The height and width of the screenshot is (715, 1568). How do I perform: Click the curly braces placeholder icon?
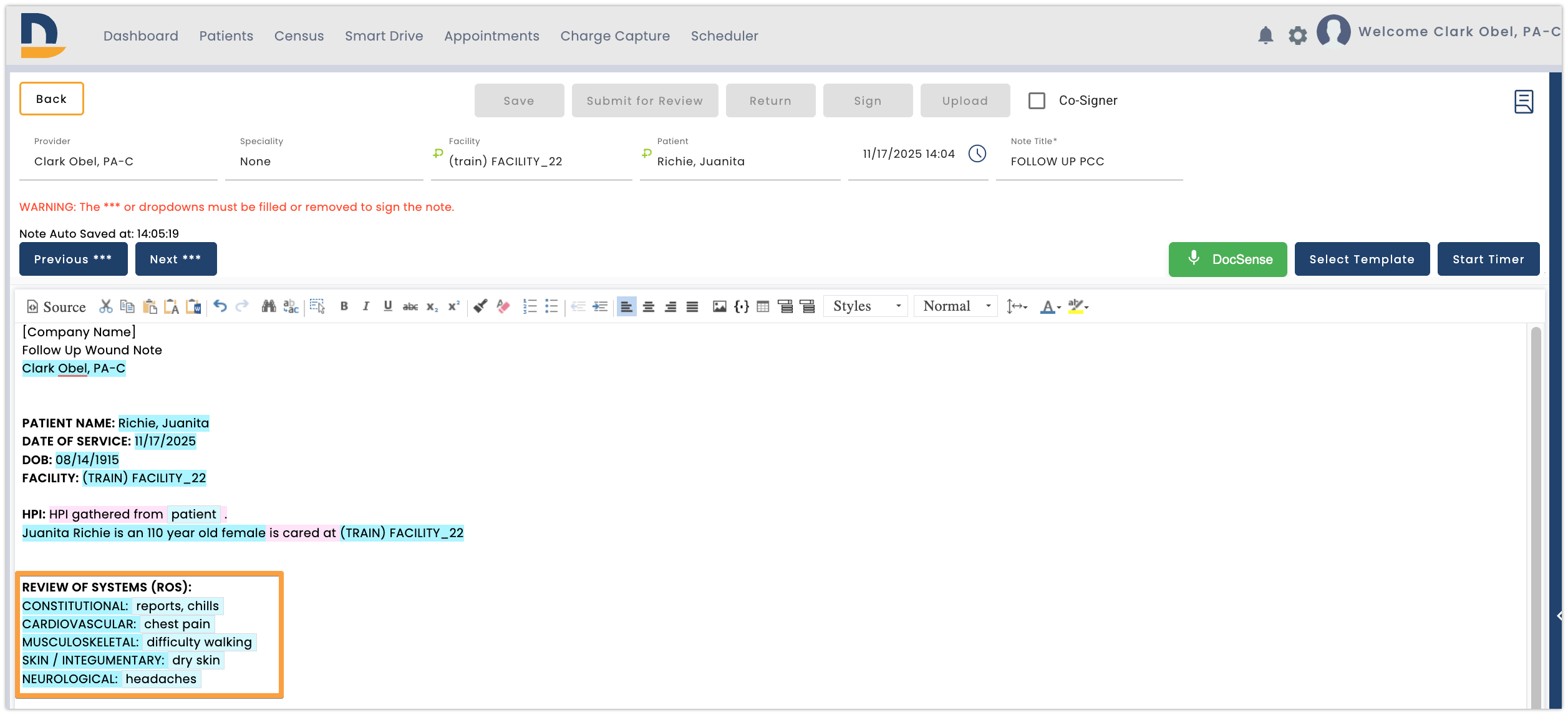[742, 306]
